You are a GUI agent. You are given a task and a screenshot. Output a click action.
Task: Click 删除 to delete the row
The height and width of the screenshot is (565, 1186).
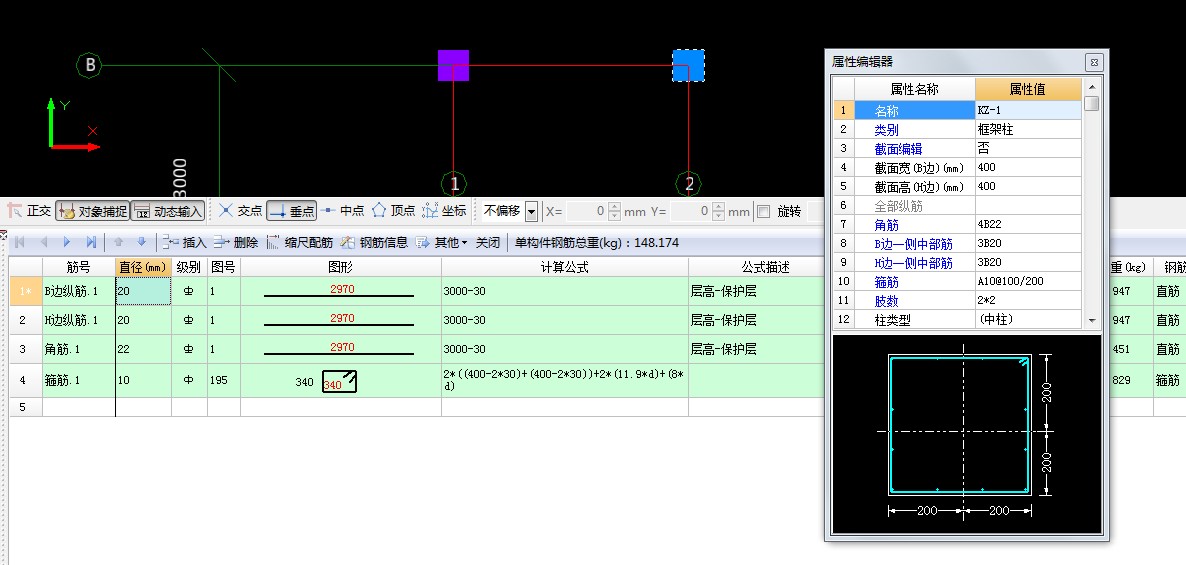pos(235,243)
